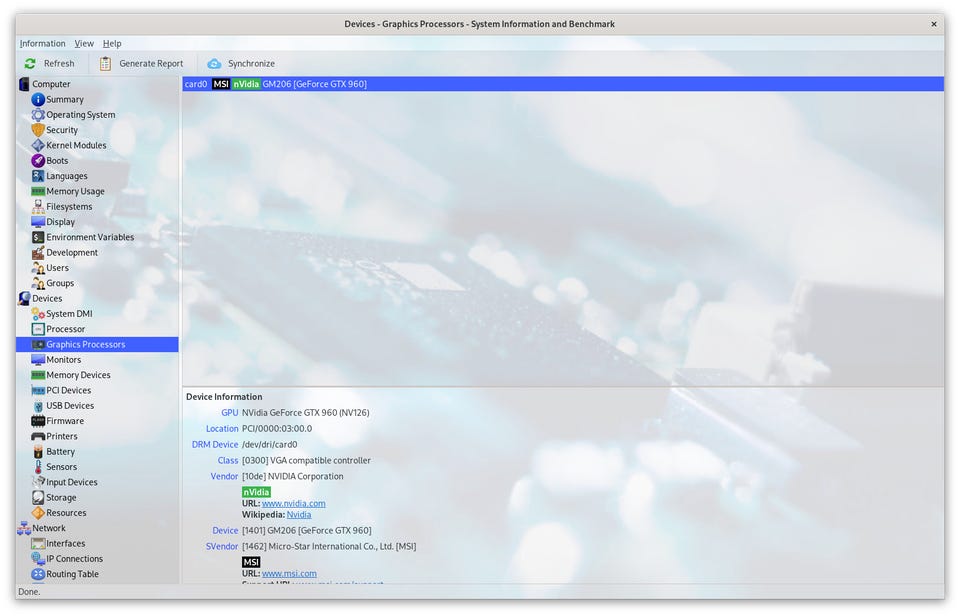This screenshot has height=616, width=960.
Task: Select the Network category in the tree
Action: pos(48,528)
